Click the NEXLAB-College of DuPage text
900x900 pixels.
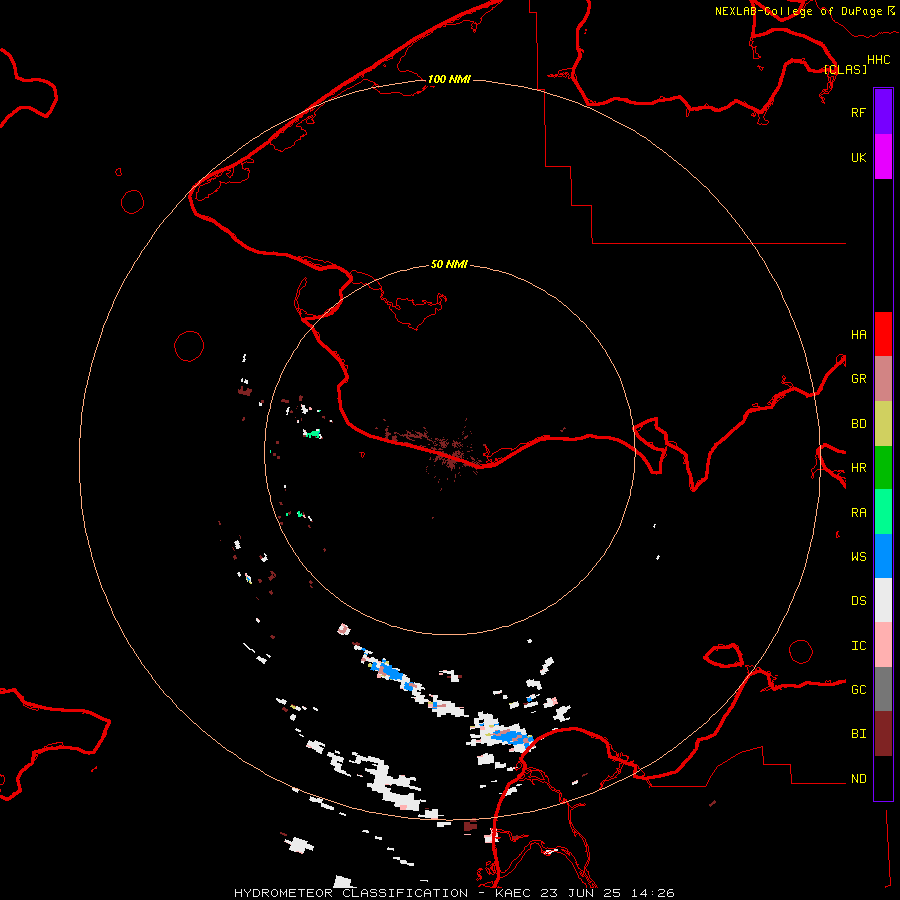(798, 11)
